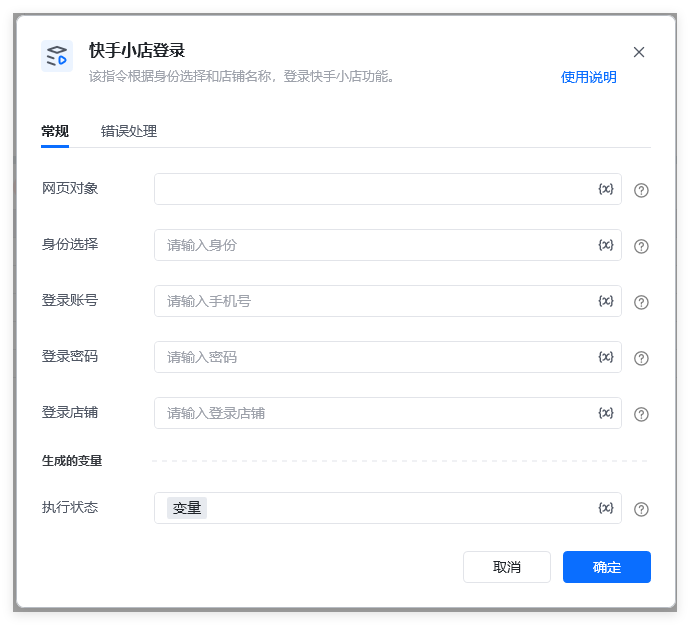
Task: Click the 生成的变量 section heading
Action: click(x=72, y=461)
